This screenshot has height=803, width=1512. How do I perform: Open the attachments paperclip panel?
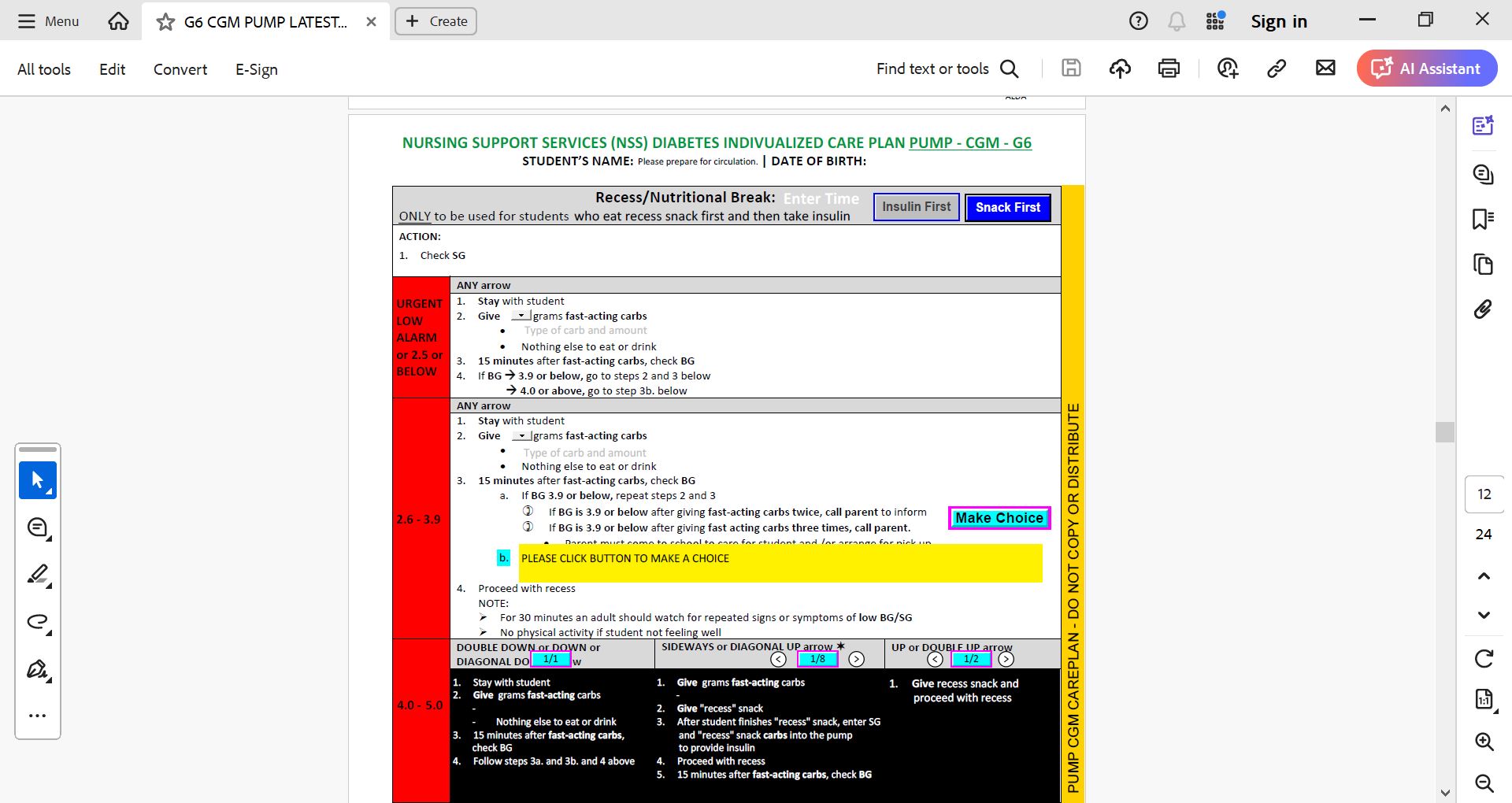pyautogui.click(x=1484, y=309)
